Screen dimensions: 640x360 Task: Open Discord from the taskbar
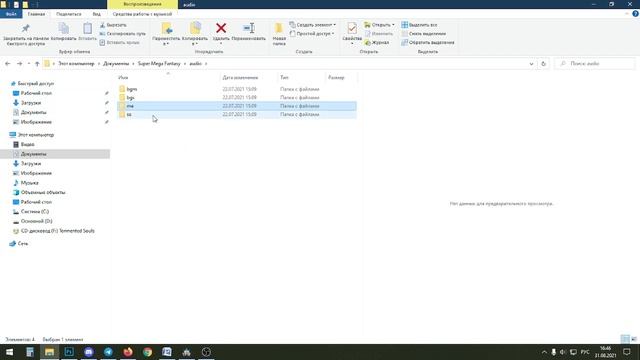click(x=89, y=352)
